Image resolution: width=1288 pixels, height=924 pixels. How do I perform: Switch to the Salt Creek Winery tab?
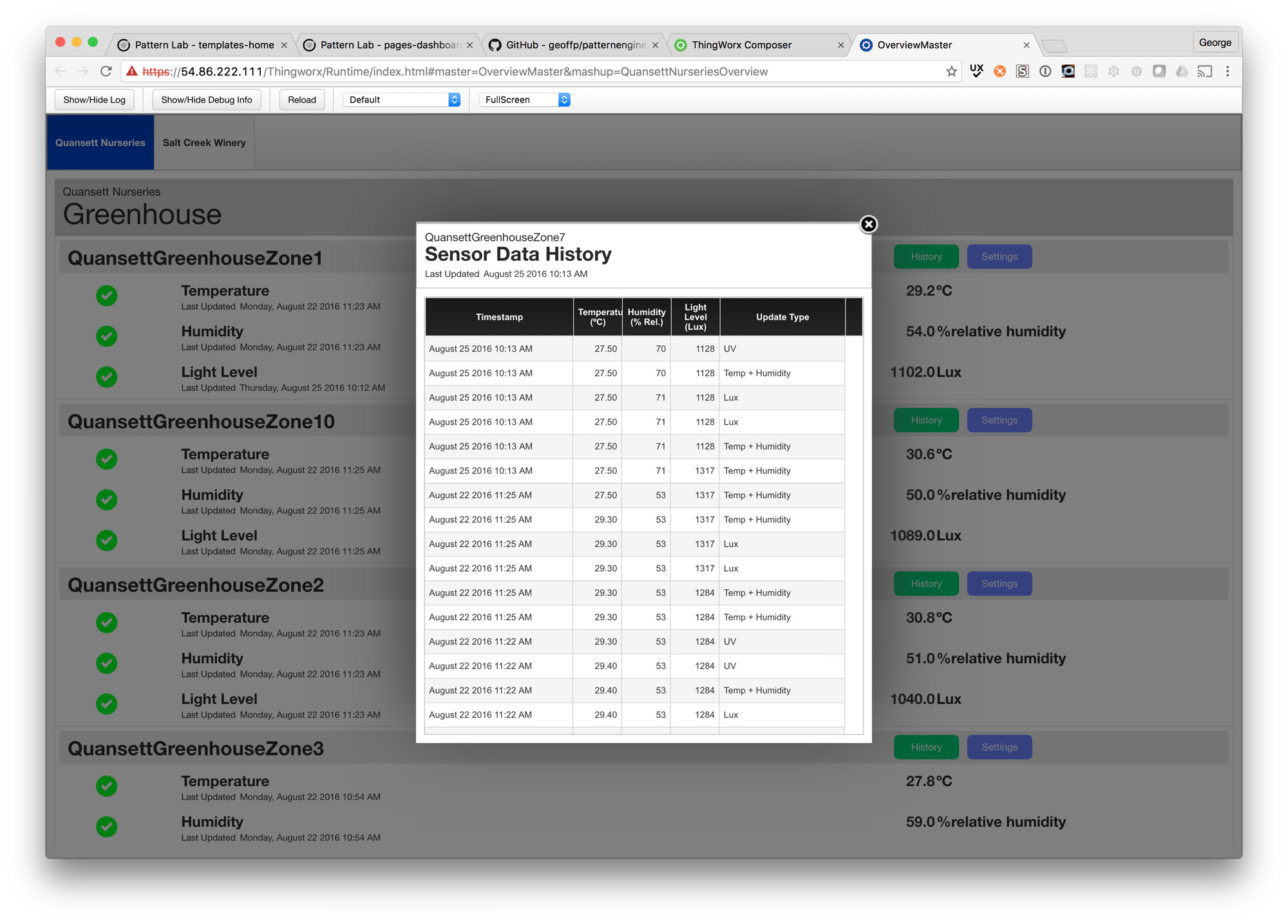pyautogui.click(x=204, y=142)
